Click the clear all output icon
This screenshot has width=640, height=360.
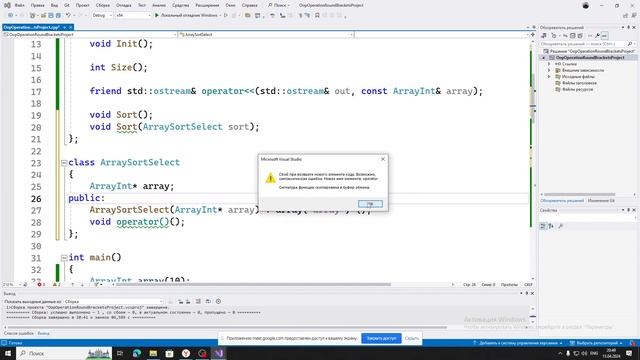coord(198,301)
